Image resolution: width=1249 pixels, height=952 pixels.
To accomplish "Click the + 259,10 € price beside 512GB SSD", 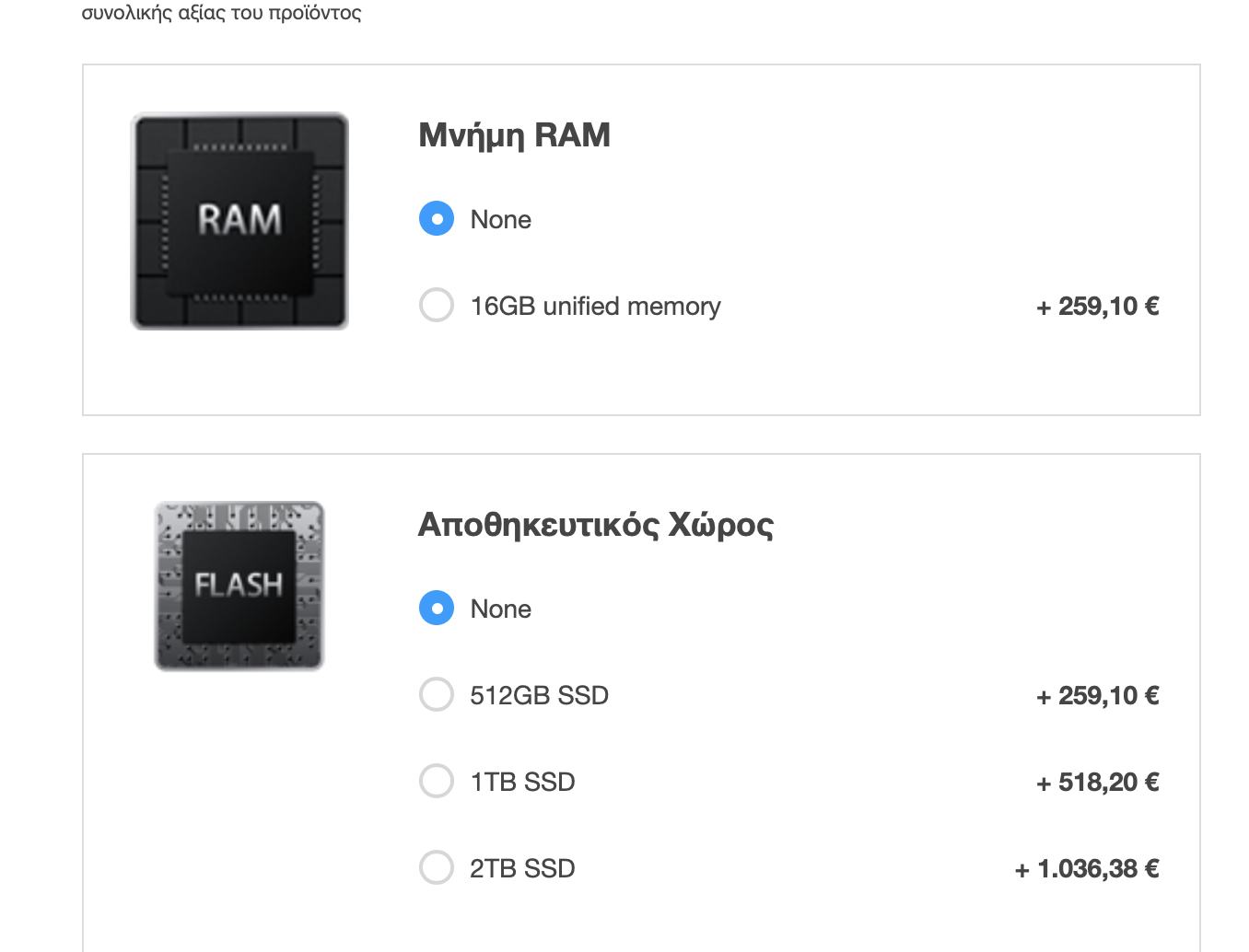I will [x=1098, y=696].
